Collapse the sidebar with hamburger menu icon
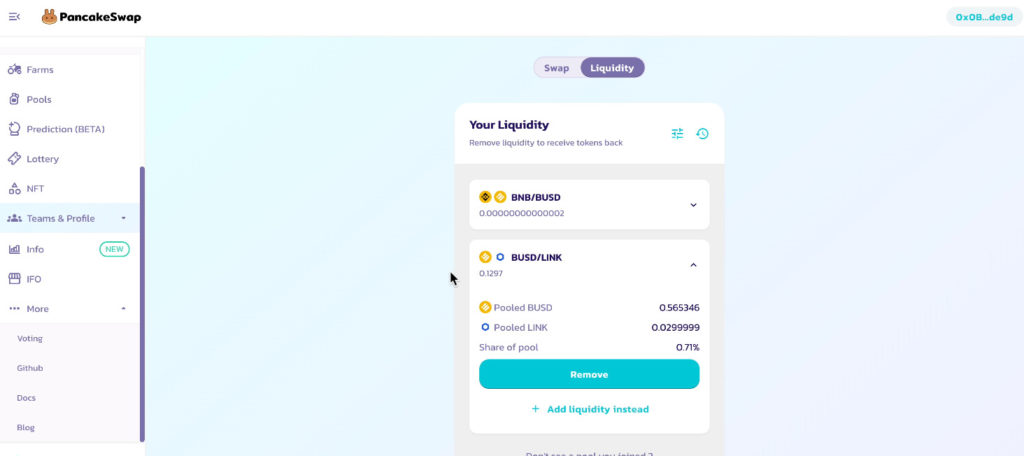Screen dimensions: 1024x456 tap(14, 17)
